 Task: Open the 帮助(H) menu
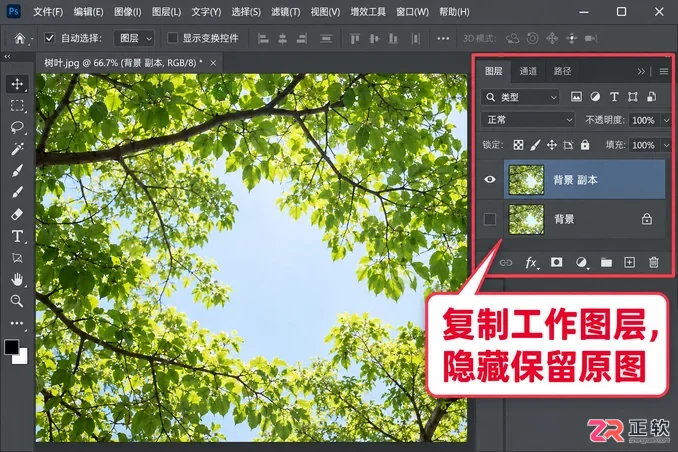click(x=454, y=12)
